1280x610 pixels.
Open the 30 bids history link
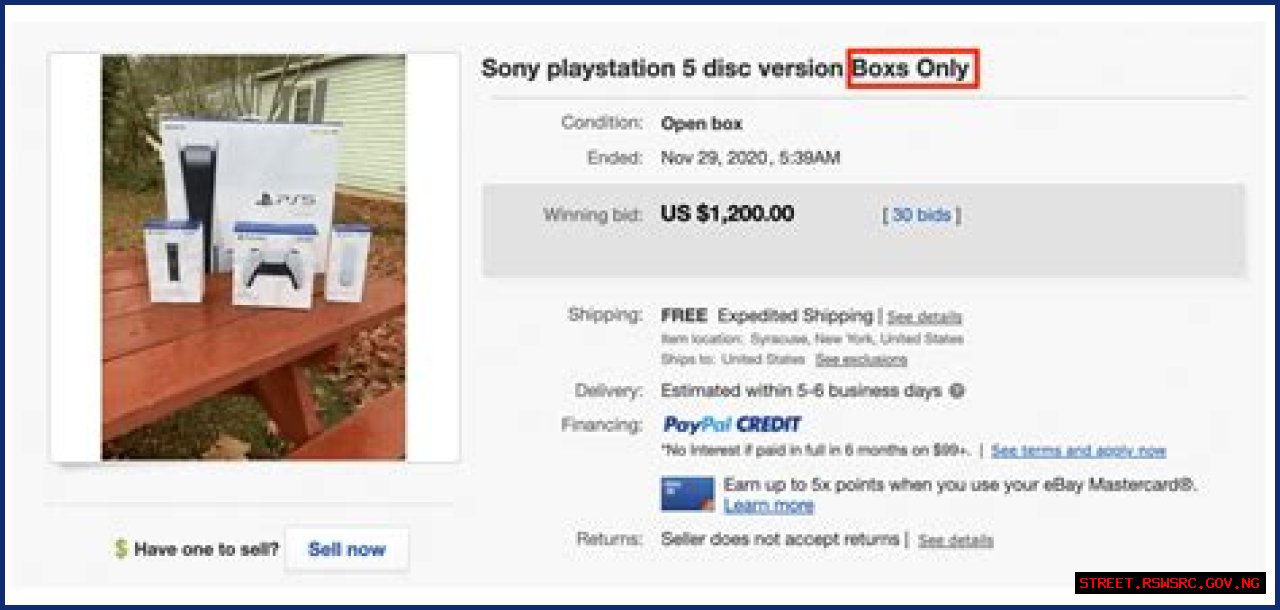tap(921, 215)
